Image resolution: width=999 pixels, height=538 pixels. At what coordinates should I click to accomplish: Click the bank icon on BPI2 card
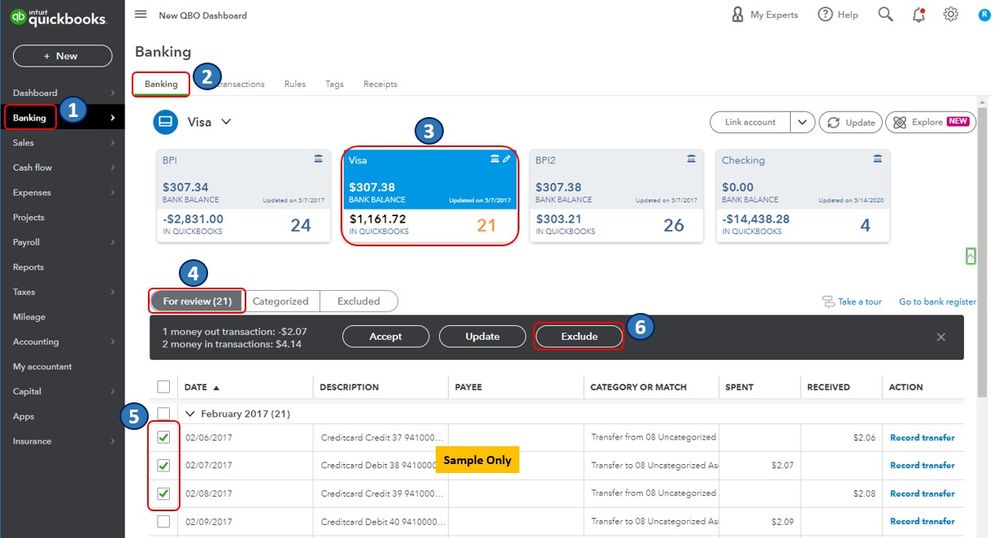point(691,159)
